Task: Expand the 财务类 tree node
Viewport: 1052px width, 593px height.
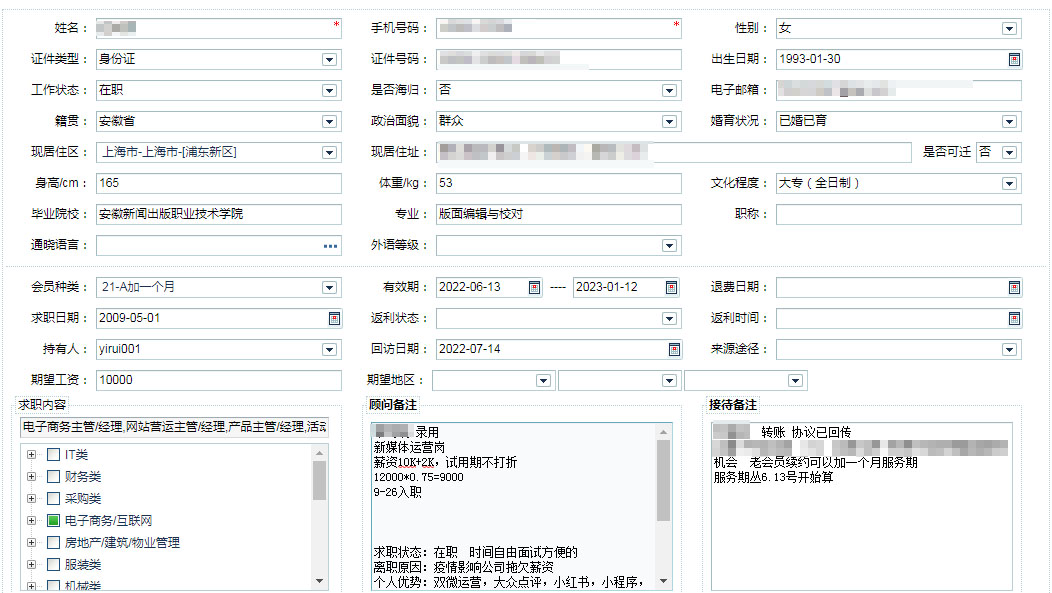Action: 32,477
